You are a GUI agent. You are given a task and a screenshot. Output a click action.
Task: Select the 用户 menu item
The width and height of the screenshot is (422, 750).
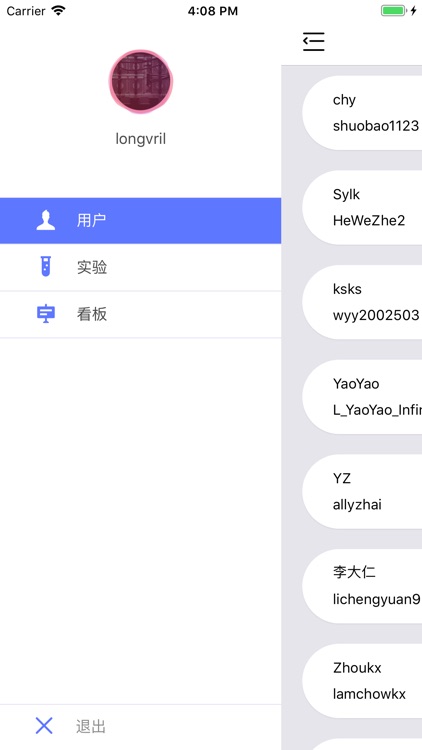point(140,221)
